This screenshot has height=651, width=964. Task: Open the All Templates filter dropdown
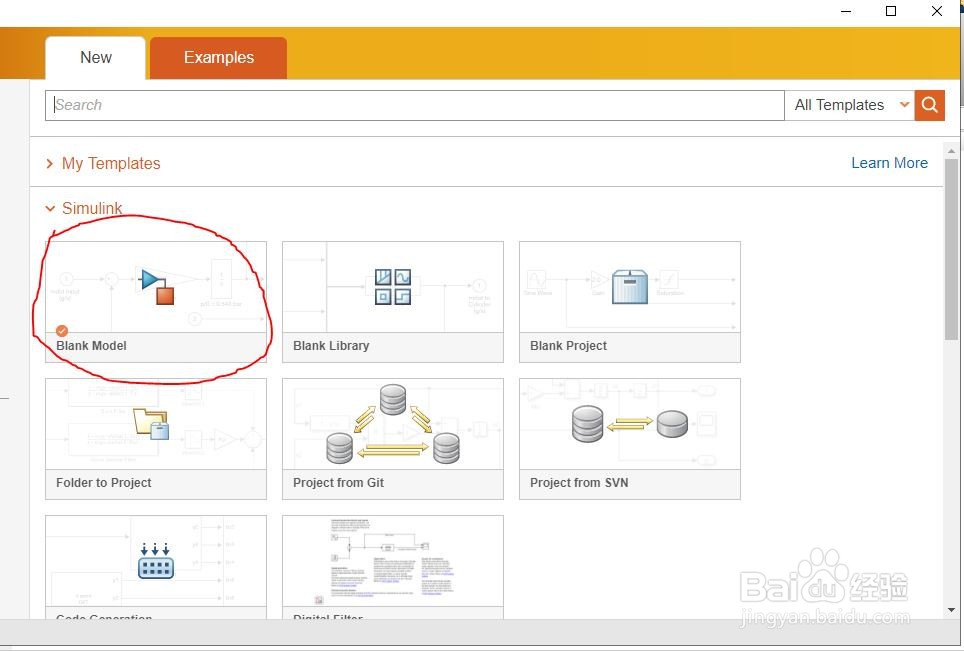pos(849,105)
